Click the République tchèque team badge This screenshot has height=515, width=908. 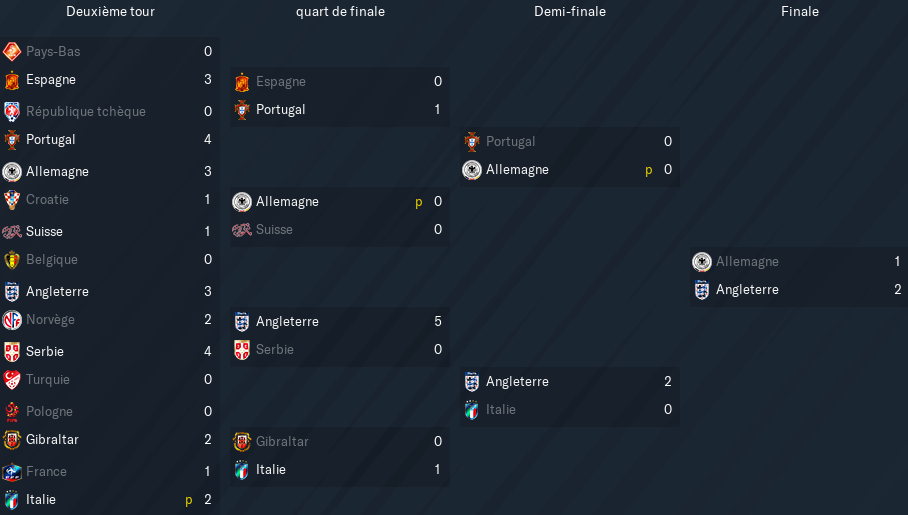click(12, 111)
